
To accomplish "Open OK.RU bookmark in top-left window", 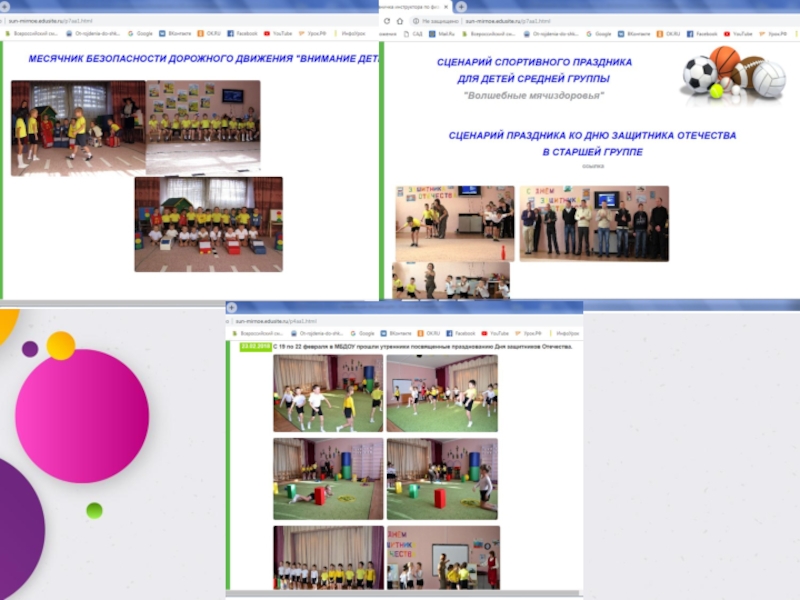I will point(209,33).
